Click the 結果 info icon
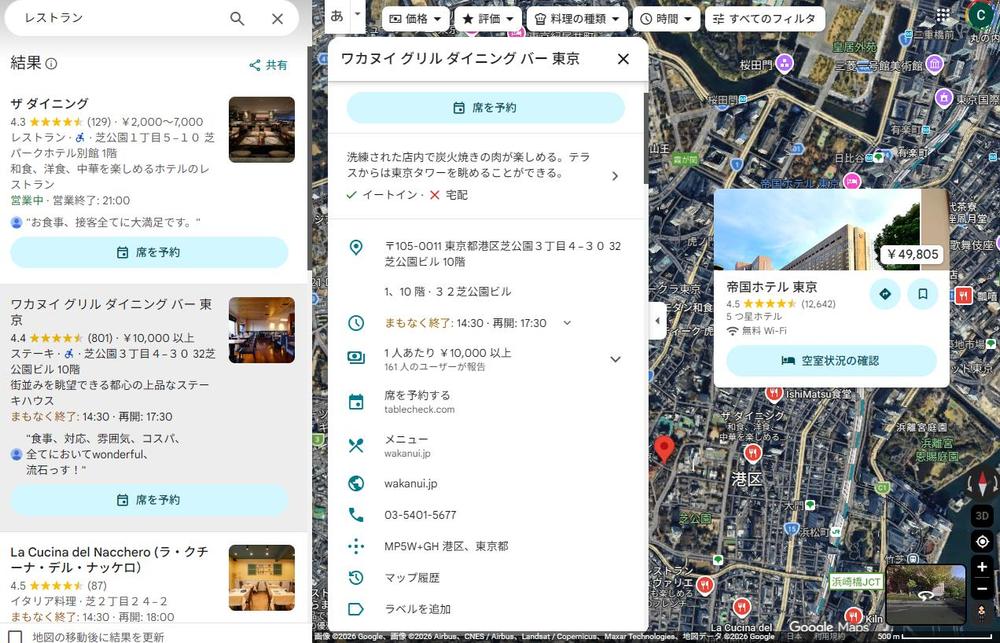Image resolution: width=1000 pixels, height=643 pixels. pyautogui.click(x=52, y=64)
